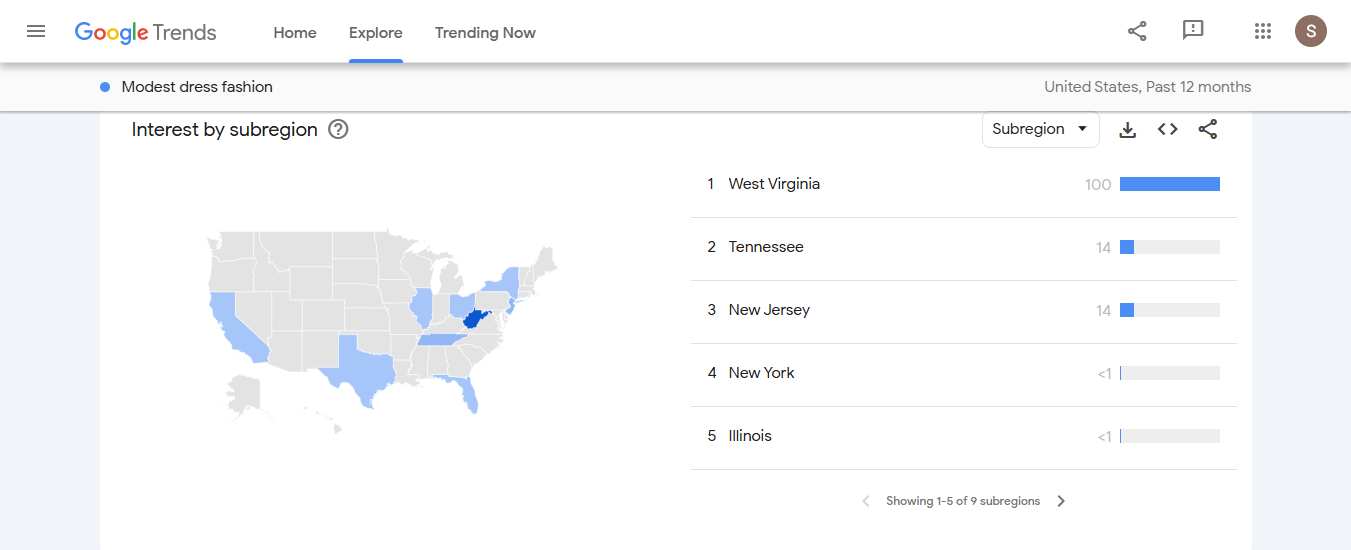The width and height of the screenshot is (1351, 550).
Task: Go to next page of subregions
Action: pyautogui.click(x=1061, y=501)
